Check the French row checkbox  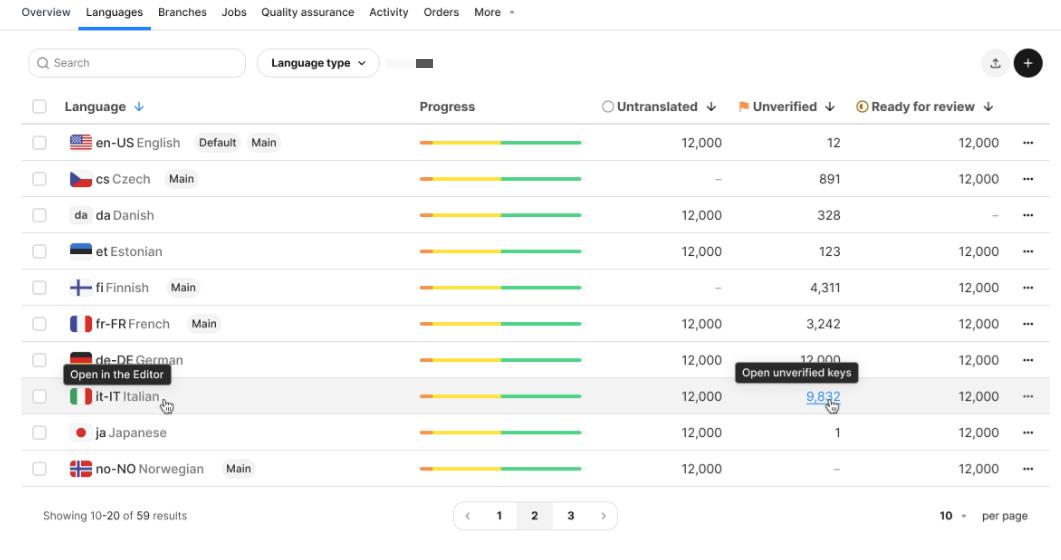39,324
